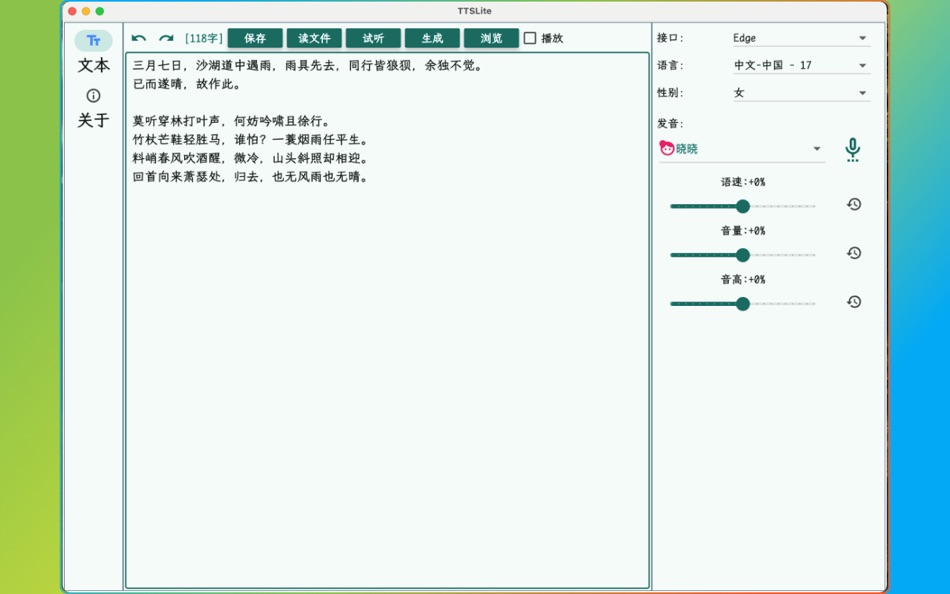Click the undo arrow icon
The width and height of the screenshot is (950, 594).
click(139, 37)
